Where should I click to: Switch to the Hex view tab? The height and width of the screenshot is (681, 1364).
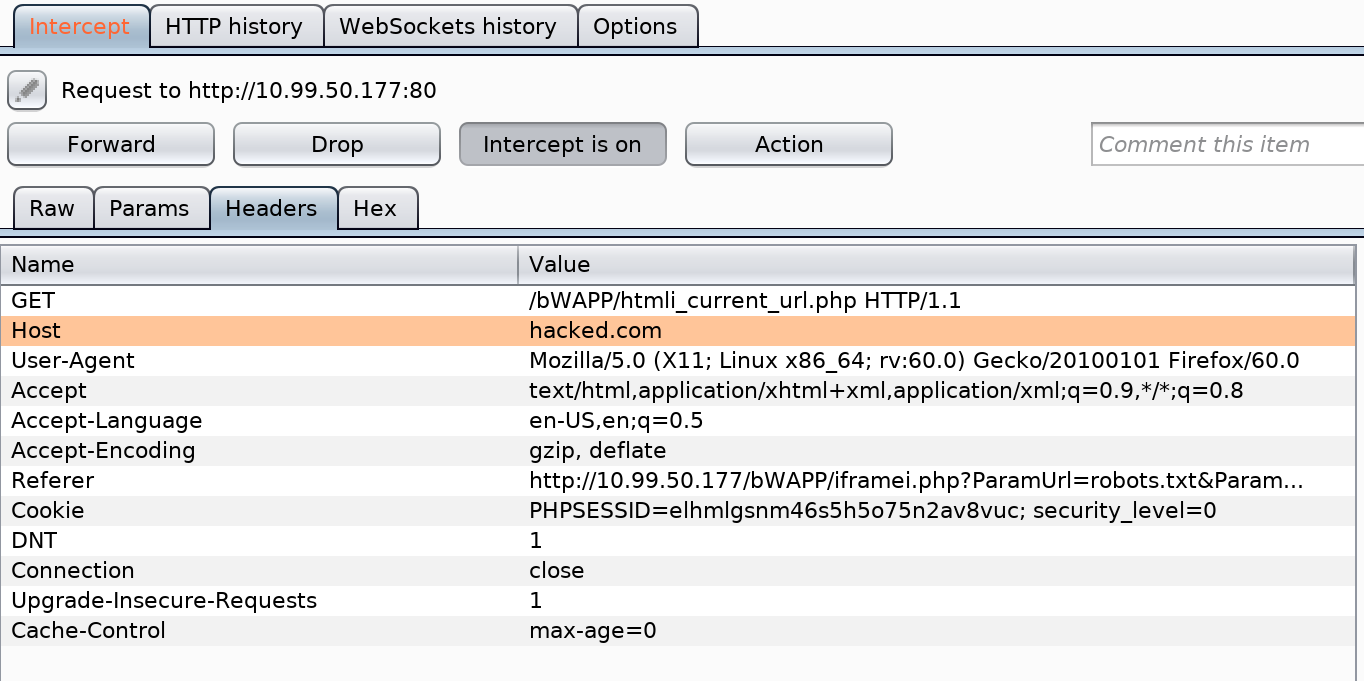[x=376, y=208]
